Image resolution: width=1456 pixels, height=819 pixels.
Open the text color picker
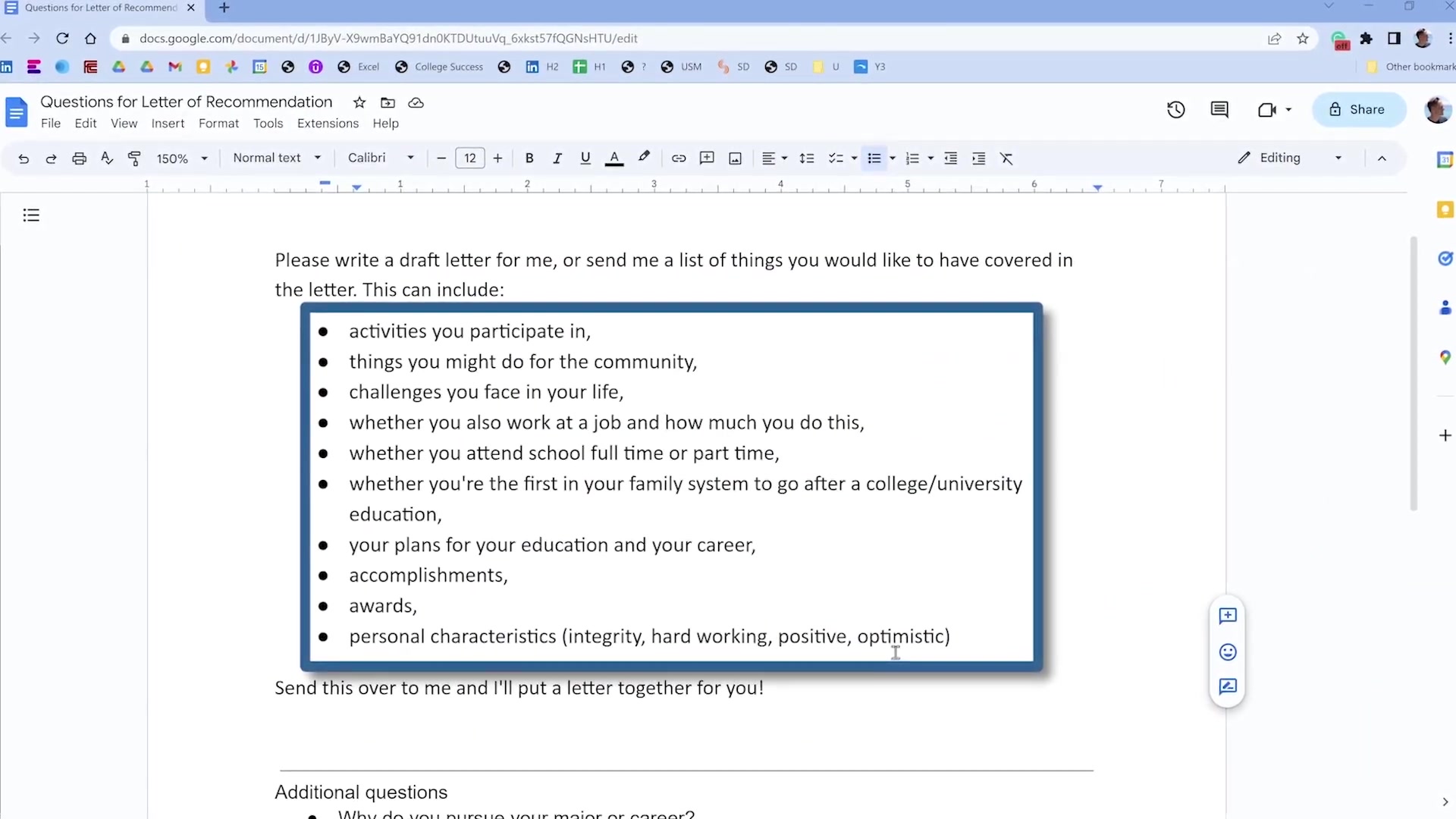click(x=614, y=158)
